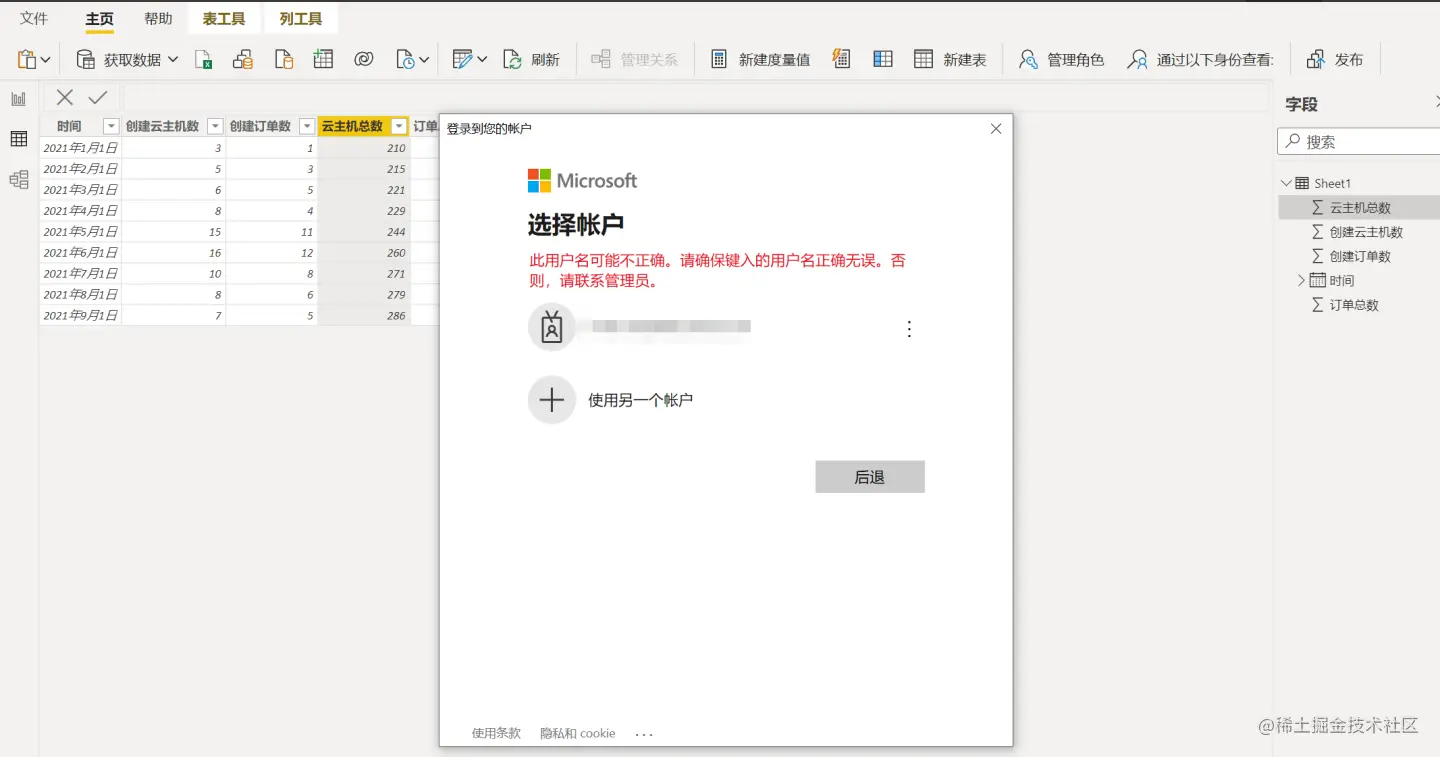
Task: Click the footer ellipsis more options
Action: pyautogui.click(x=644, y=734)
